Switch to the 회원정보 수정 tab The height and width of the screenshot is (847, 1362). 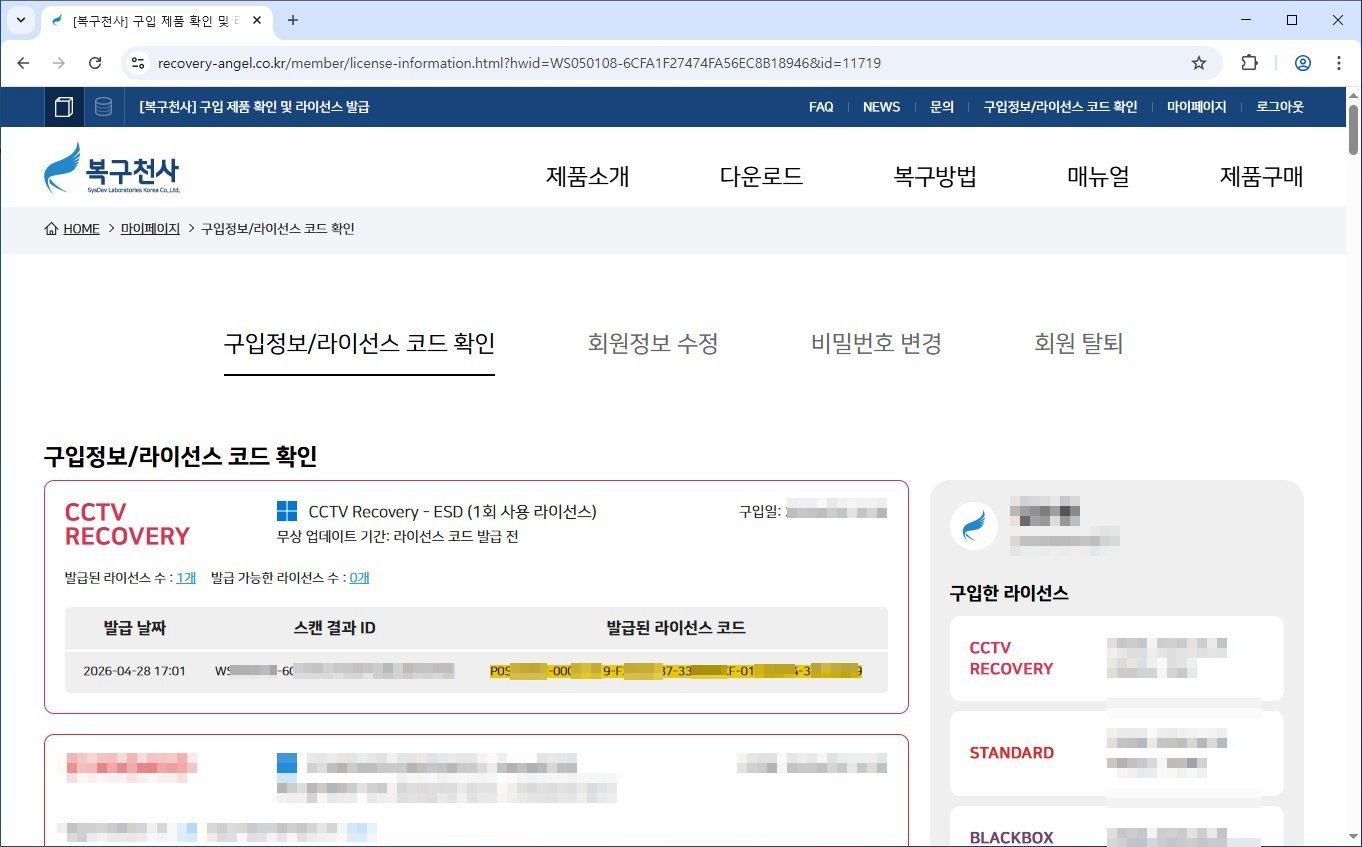pos(653,344)
